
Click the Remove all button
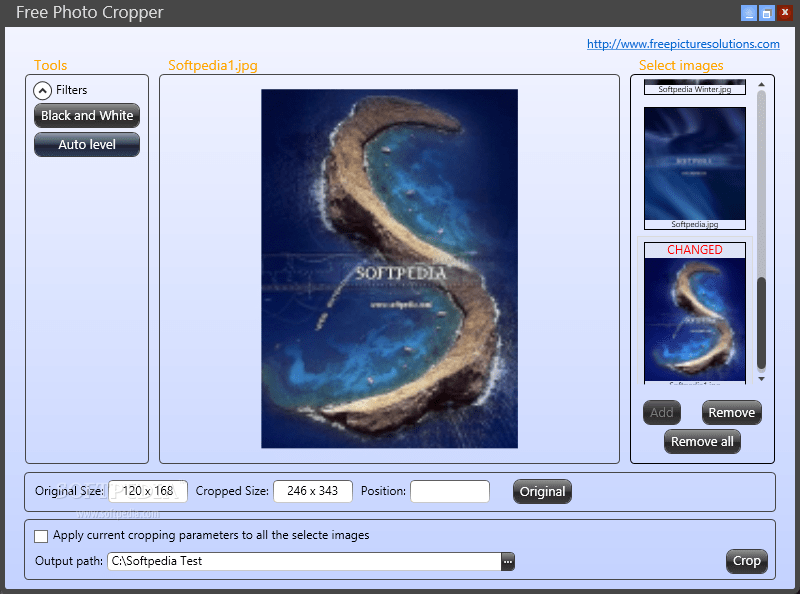click(702, 441)
